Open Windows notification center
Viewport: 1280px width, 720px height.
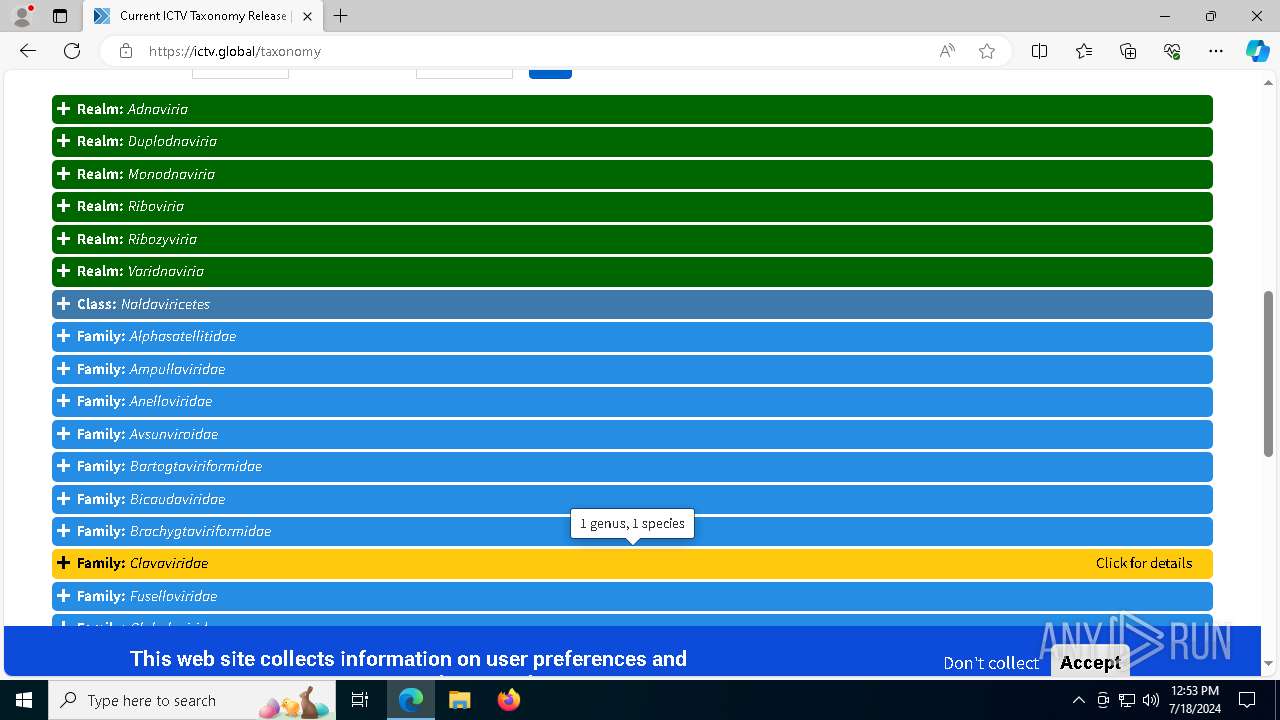(1248, 700)
